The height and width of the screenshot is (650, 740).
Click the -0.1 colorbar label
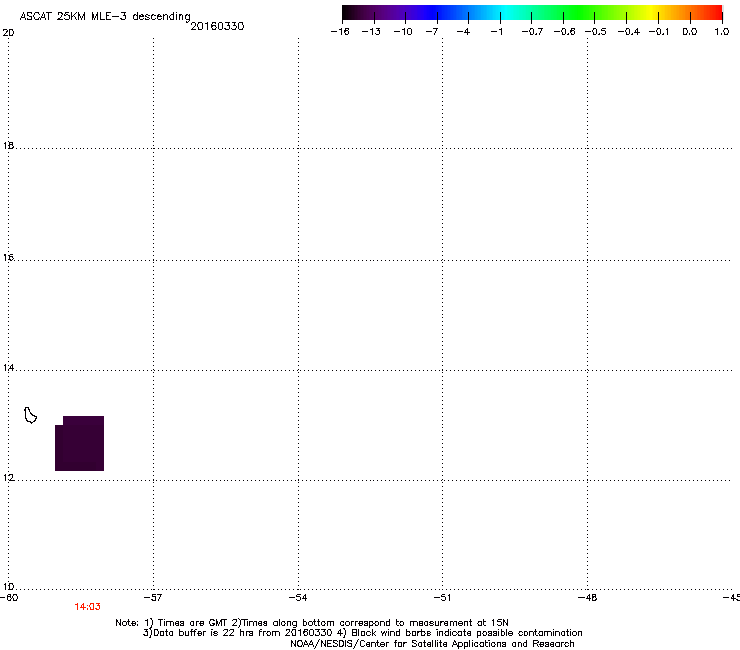pos(658,32)
